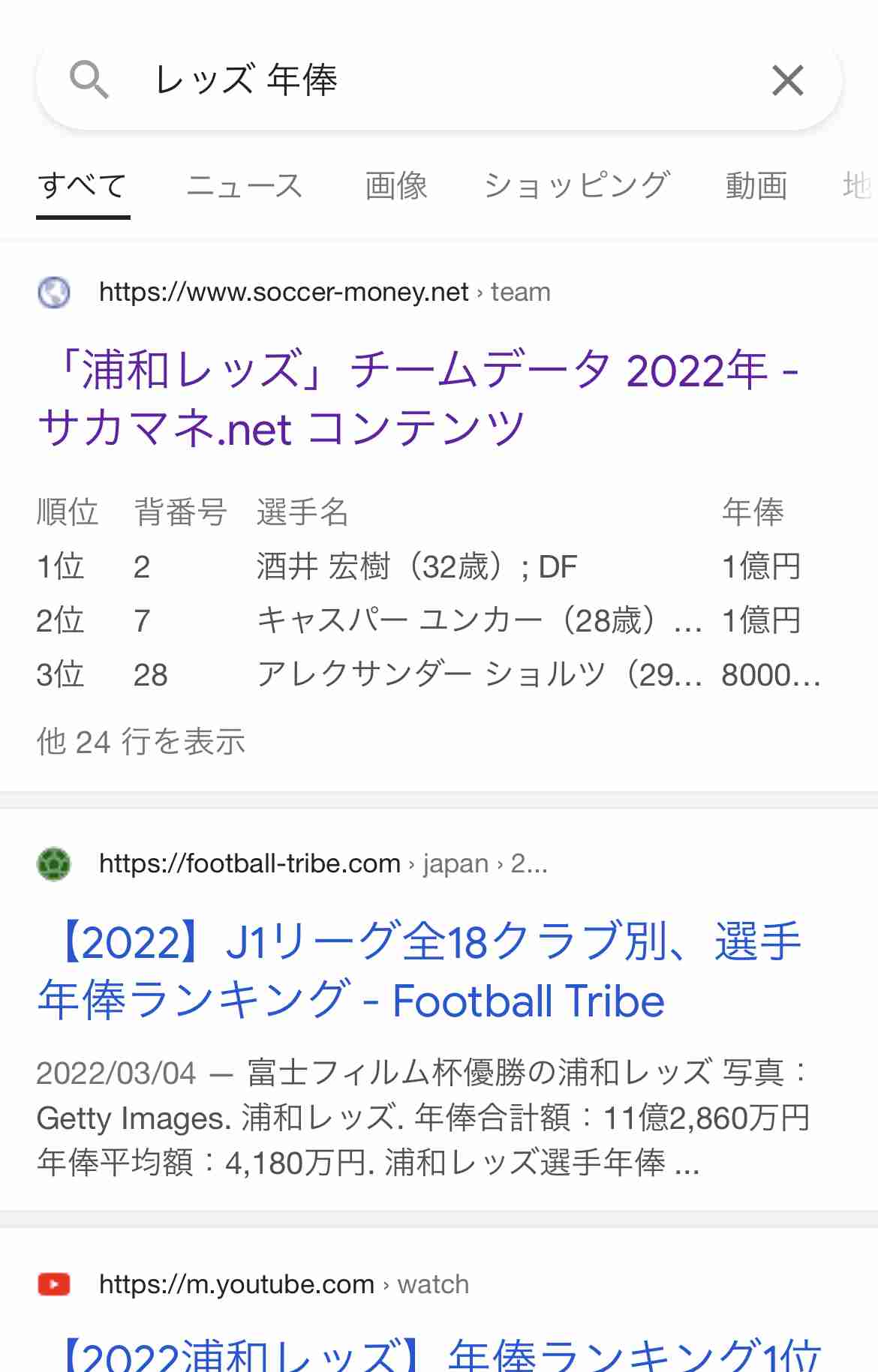Open the ショッピング tab
The height and width of the screenshot is (1372, 878).
tap(576, 186)
